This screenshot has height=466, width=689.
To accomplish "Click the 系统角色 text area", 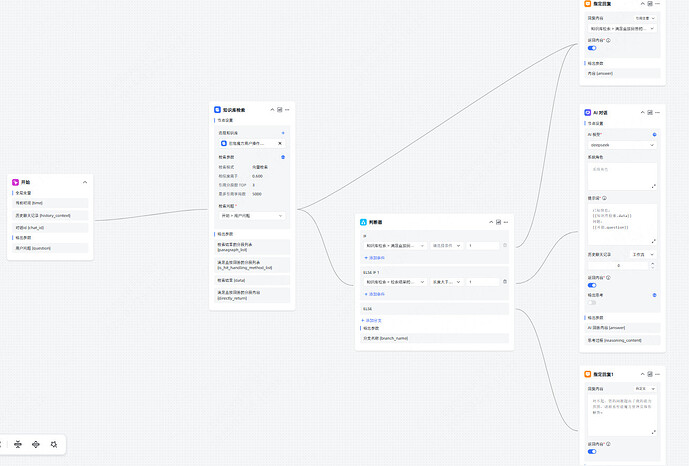I will click(x=622, y=176).
